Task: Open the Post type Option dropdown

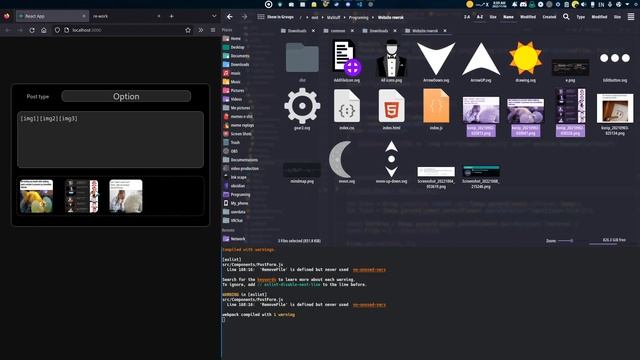Action: (126, 96)
